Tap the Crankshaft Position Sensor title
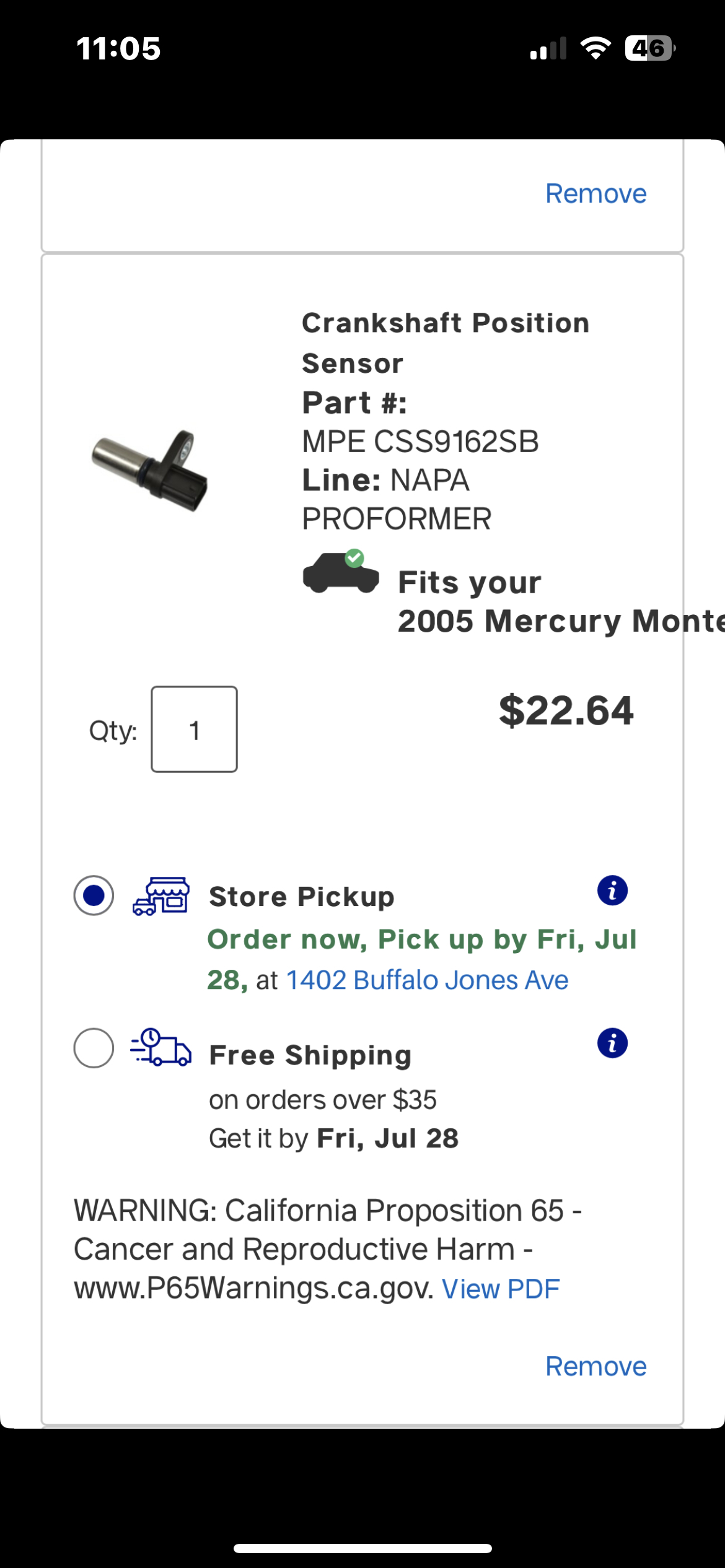725x1568 pixels. coord(445,342)
